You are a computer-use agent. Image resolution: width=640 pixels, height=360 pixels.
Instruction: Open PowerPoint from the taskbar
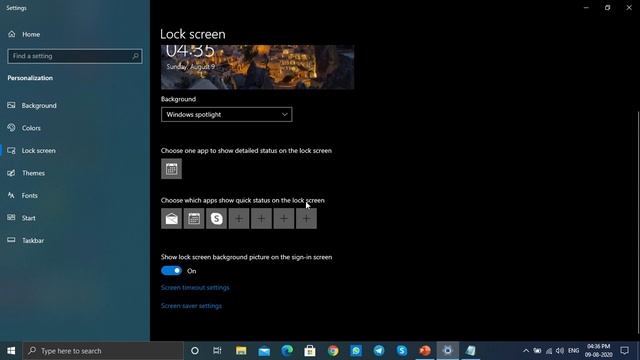coord(425,351)
